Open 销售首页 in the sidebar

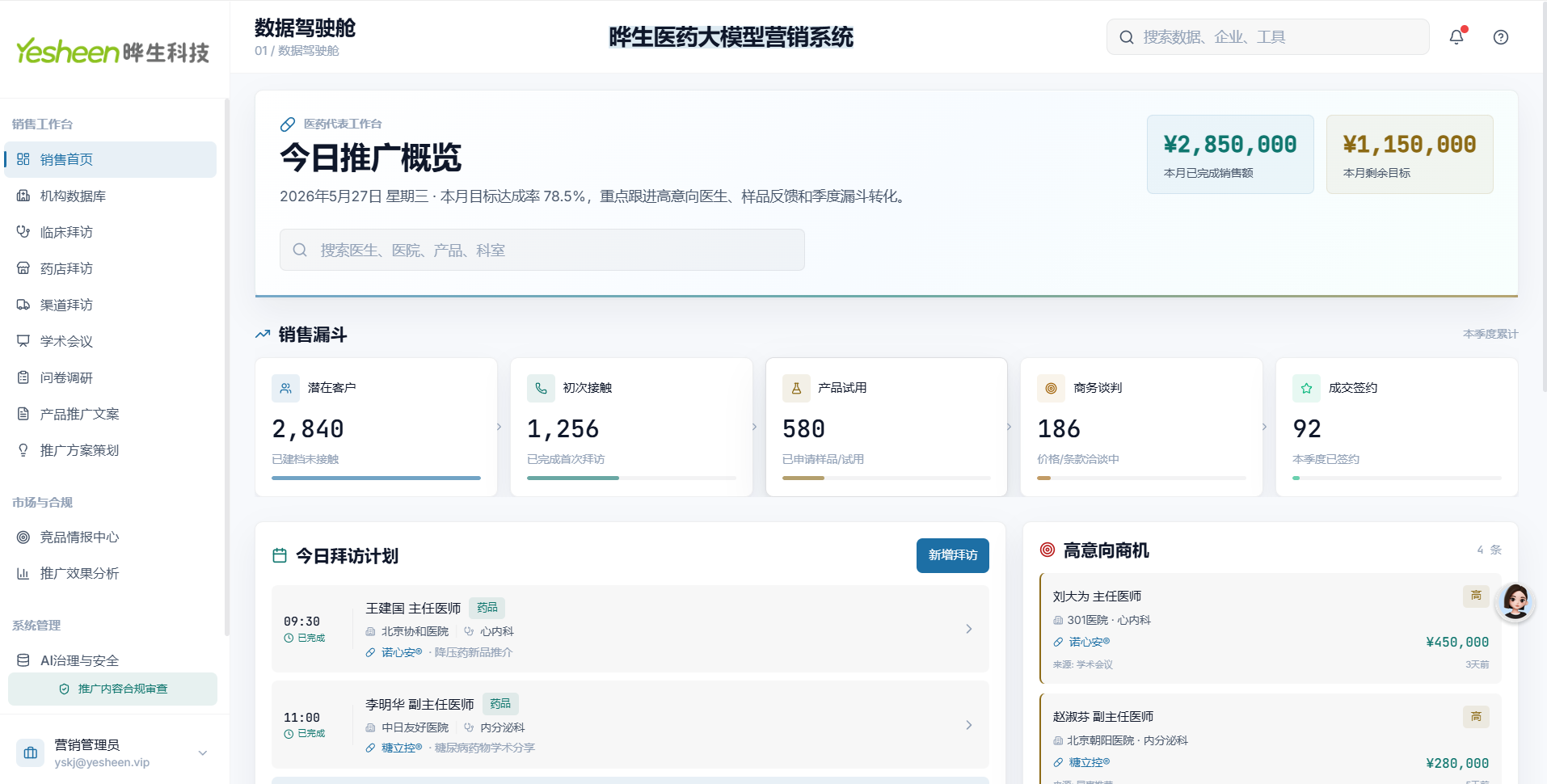(x=111, y=159)
